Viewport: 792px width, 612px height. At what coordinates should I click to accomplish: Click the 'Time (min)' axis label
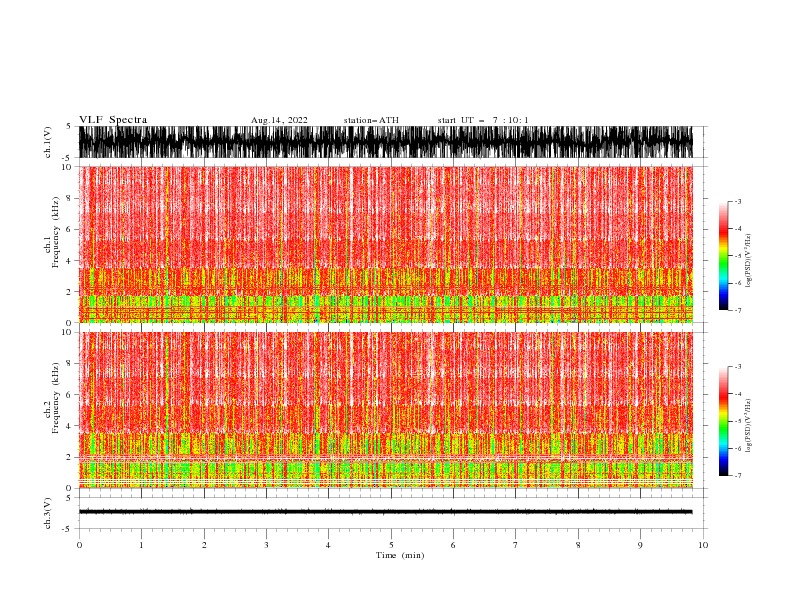[x=400, y=555]
